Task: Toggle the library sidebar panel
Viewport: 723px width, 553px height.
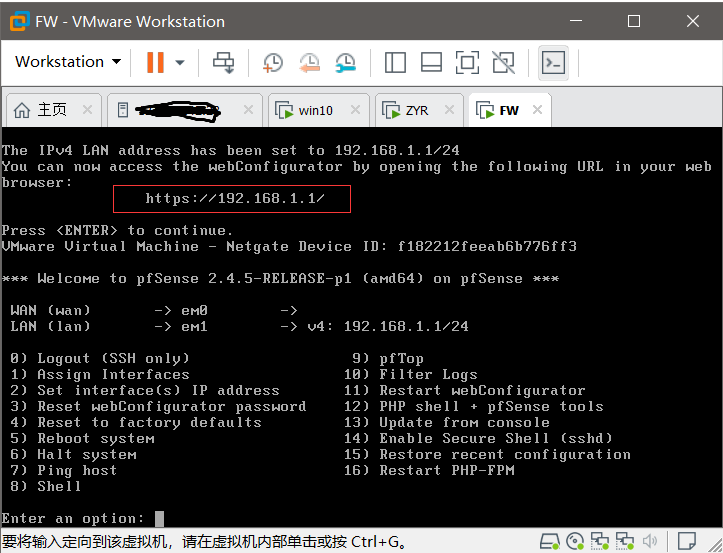Action: (395, 62)
